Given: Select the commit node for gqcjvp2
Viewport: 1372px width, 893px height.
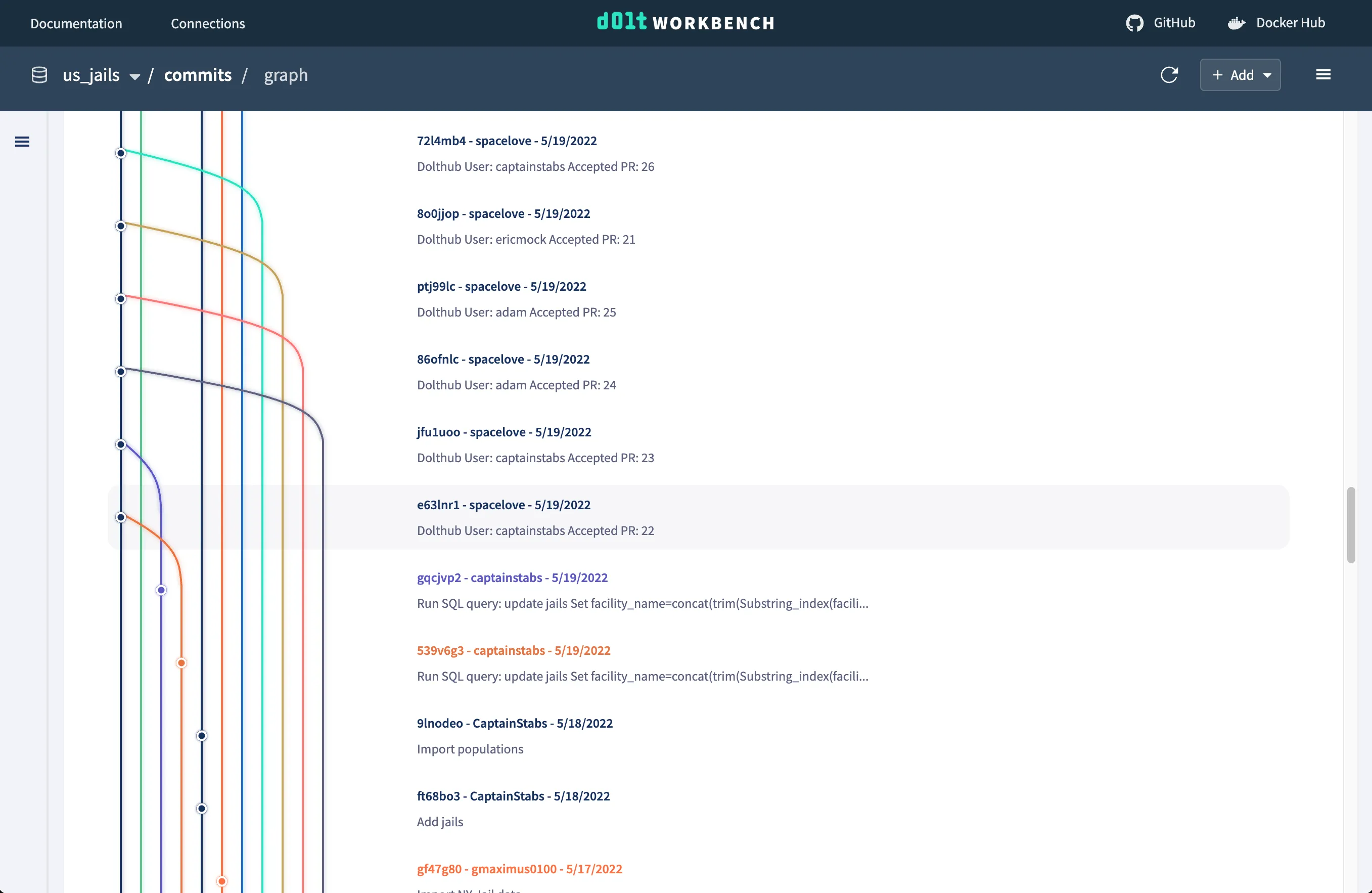Looking at the screenshot, I should (161, 590).
